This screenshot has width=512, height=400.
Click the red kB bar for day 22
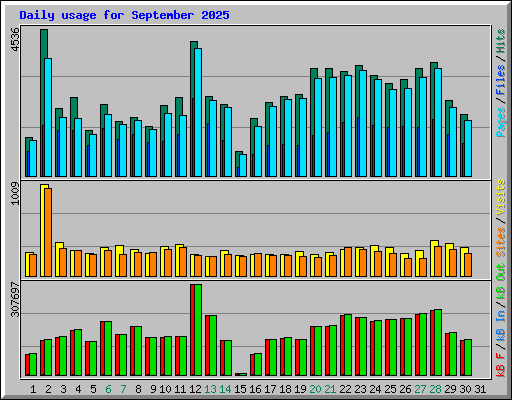click(342, 345)
